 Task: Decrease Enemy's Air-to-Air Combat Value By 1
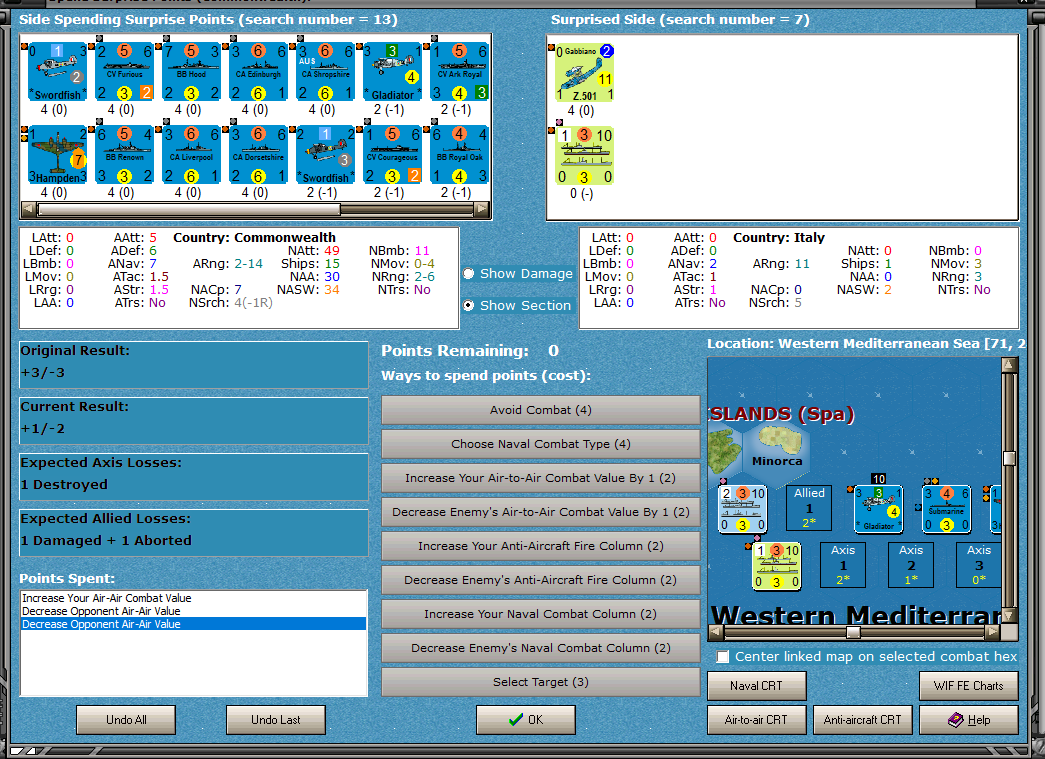point(540,512)
